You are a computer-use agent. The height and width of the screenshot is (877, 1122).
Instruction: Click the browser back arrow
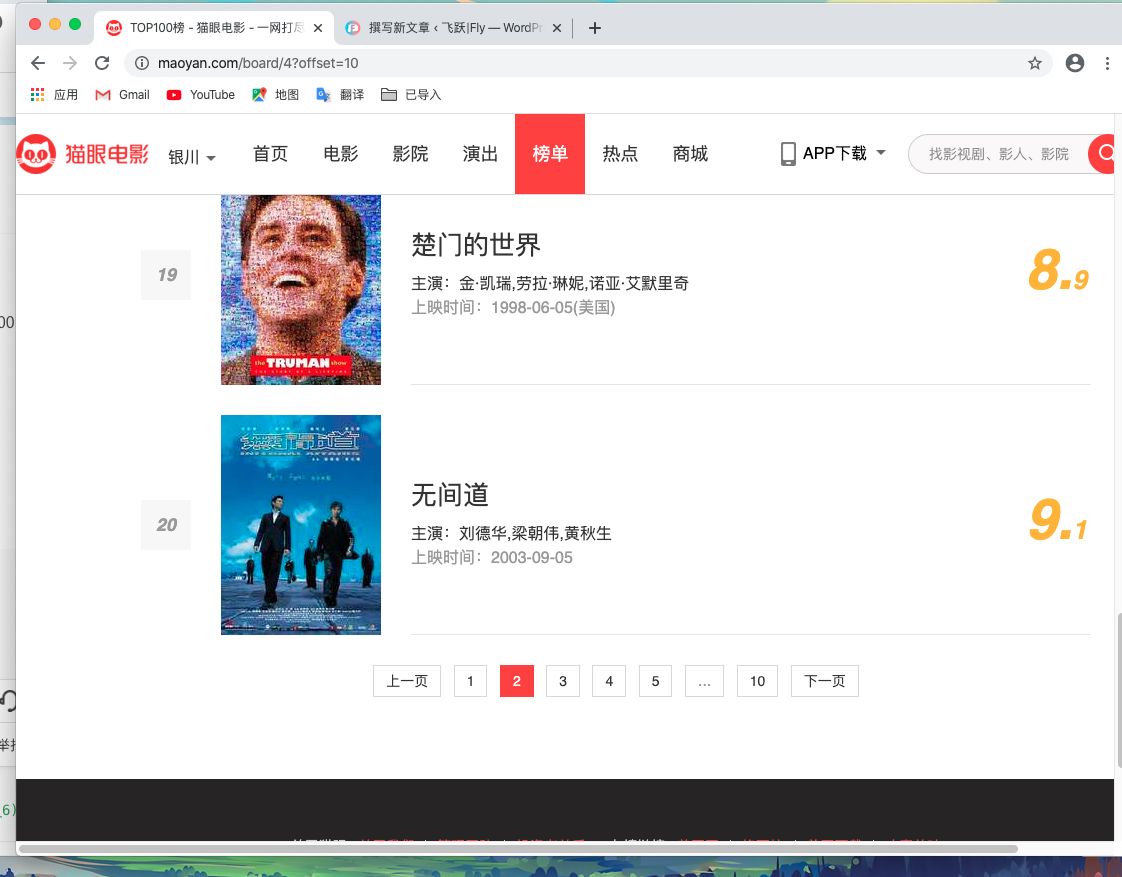(38, 63)
